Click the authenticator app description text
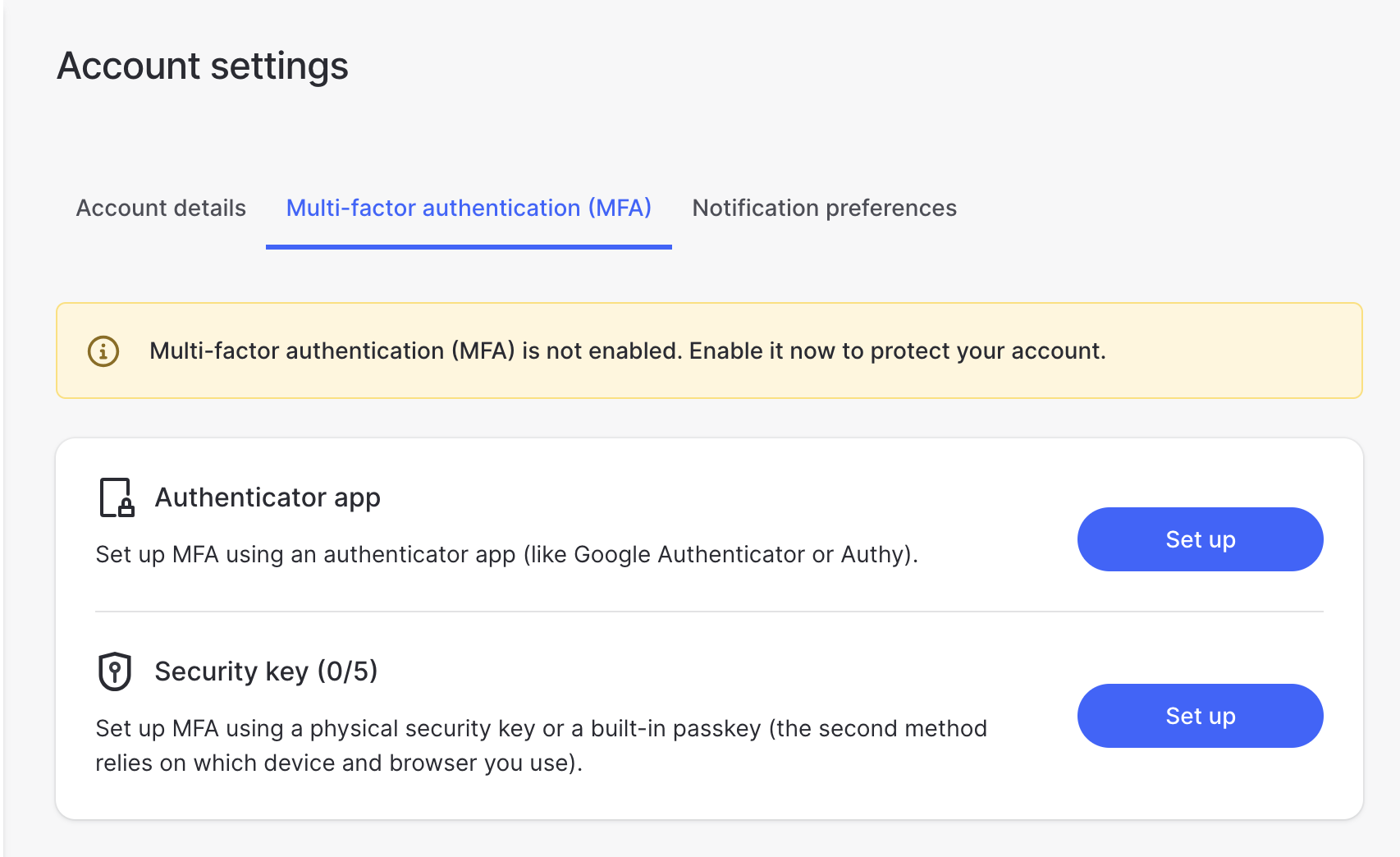The width and height of the screenshot is (1400, 857). pyautogui.click(x=506, y=554)
